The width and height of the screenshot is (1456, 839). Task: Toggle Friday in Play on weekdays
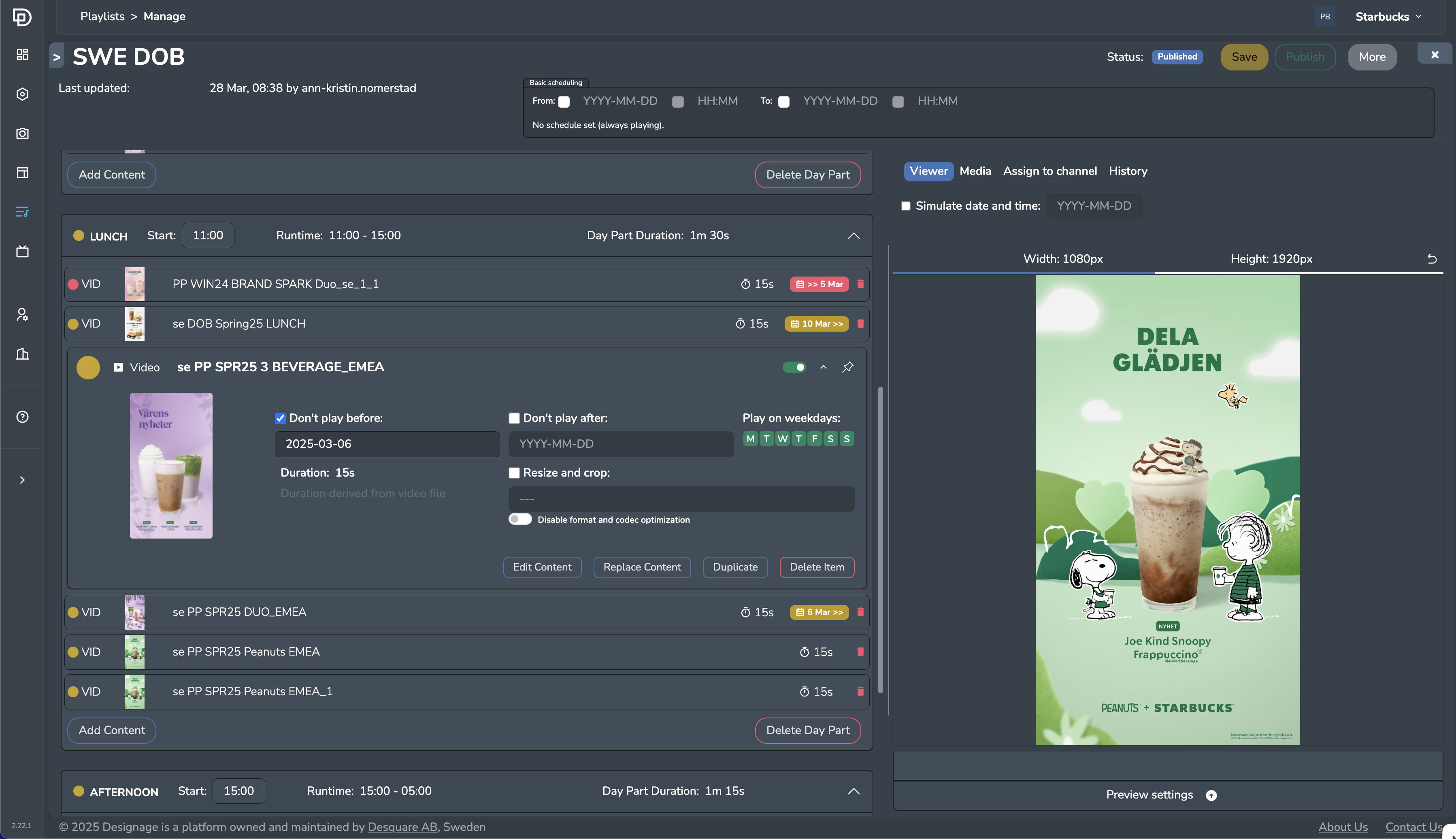815,439
